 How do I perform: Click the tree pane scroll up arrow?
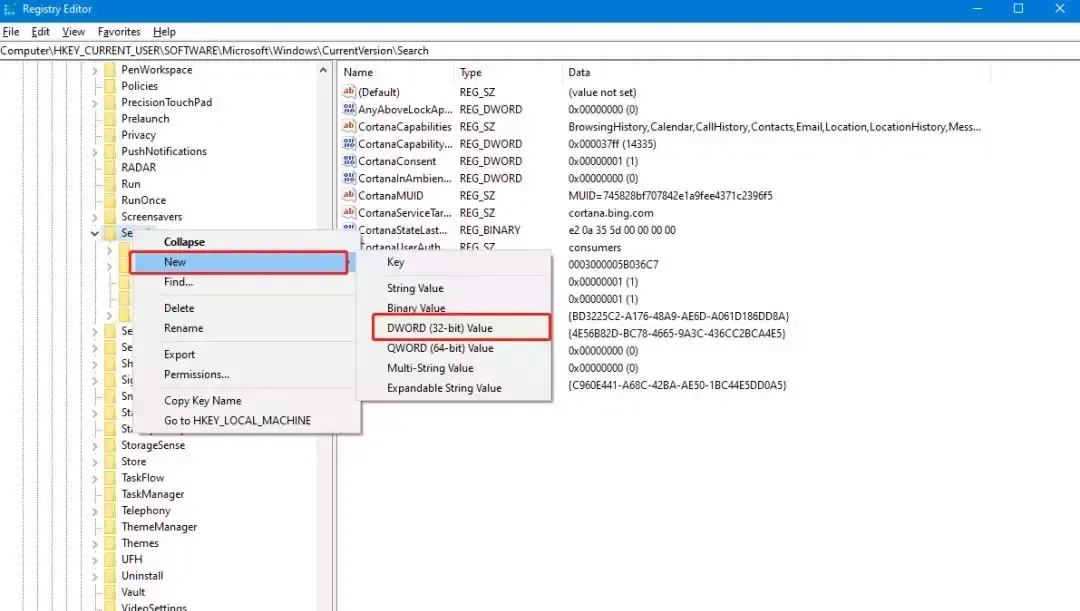[324, 70]
